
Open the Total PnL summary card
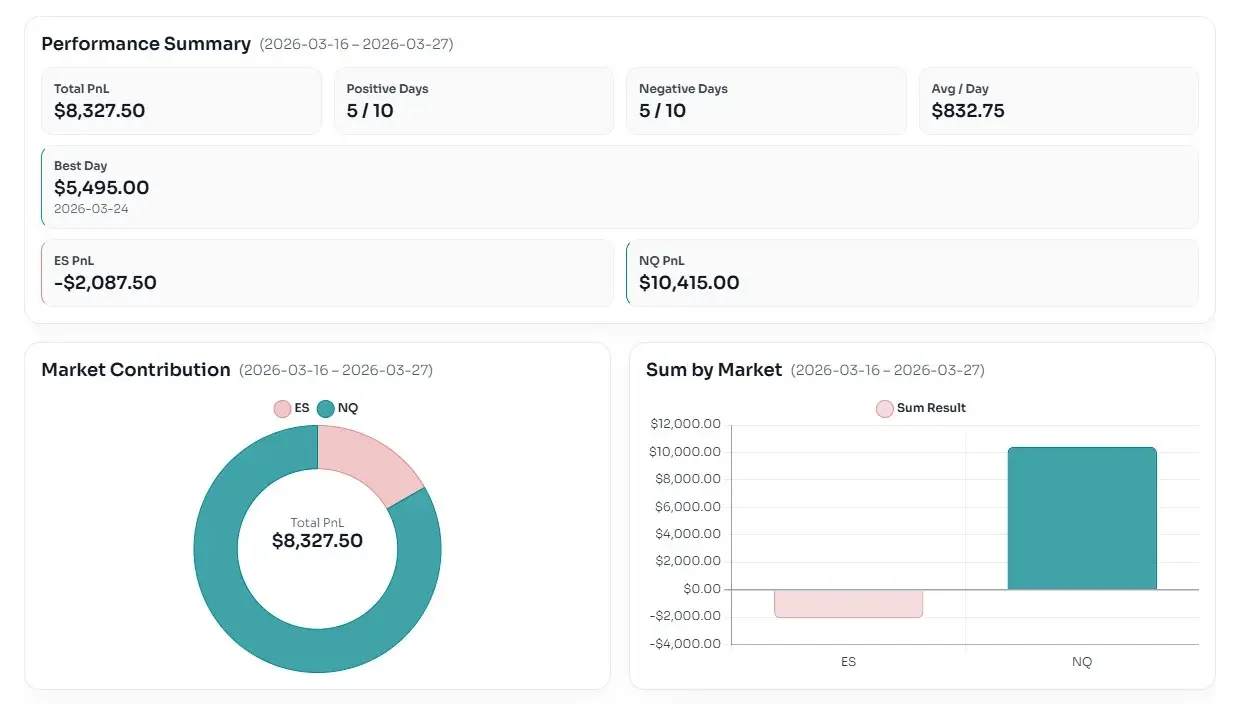(181, 101)
